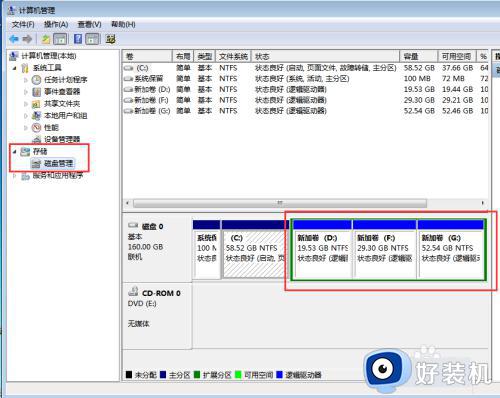
Task: Open 设备管理器 tree item
Action: [x=62, y=139]
